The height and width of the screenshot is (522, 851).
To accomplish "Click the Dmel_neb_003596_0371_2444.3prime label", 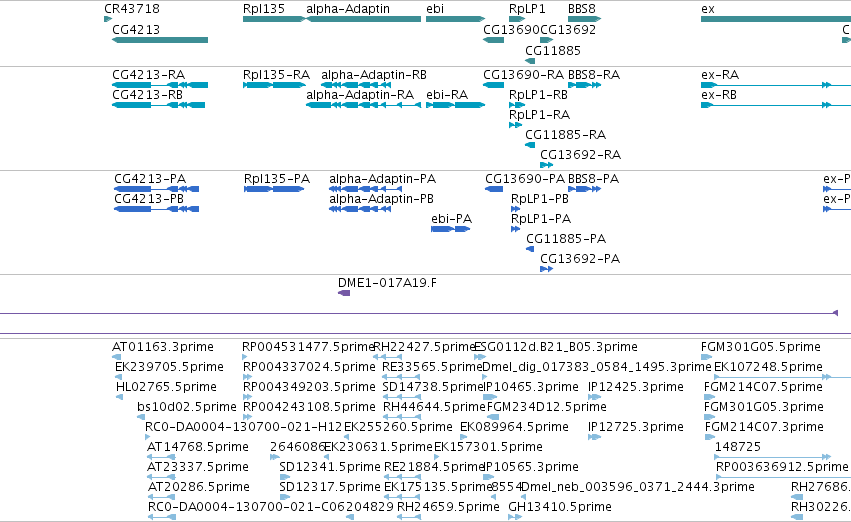I will click(x=637, y=487).
